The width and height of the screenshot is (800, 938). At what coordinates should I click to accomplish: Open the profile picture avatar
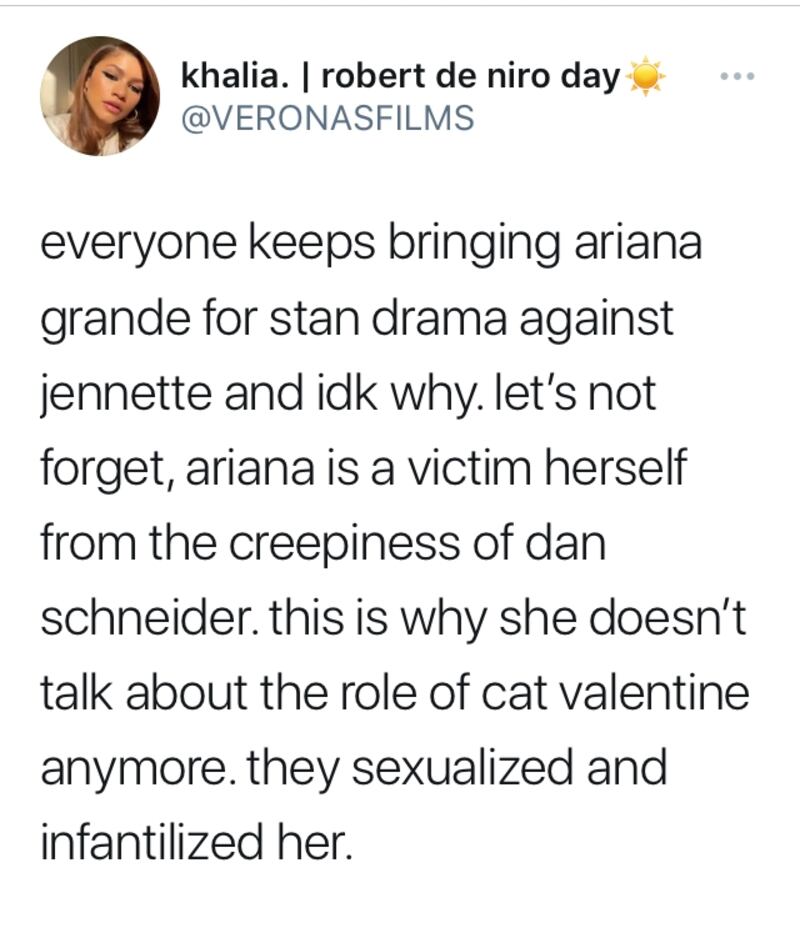pyautogui.click(x=99, y=96)
